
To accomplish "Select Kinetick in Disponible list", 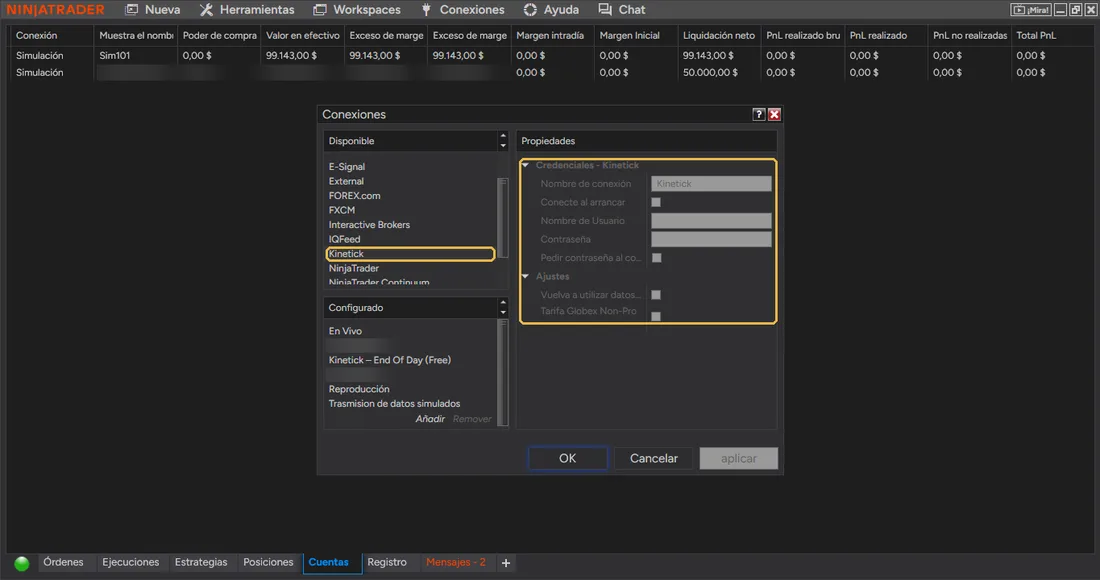I will click(410, 254).
